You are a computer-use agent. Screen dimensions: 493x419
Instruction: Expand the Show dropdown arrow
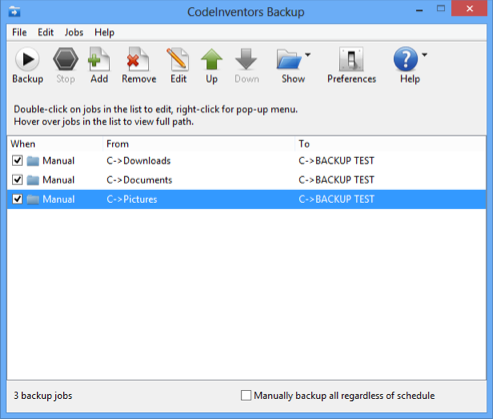click(x=308, y=55)
